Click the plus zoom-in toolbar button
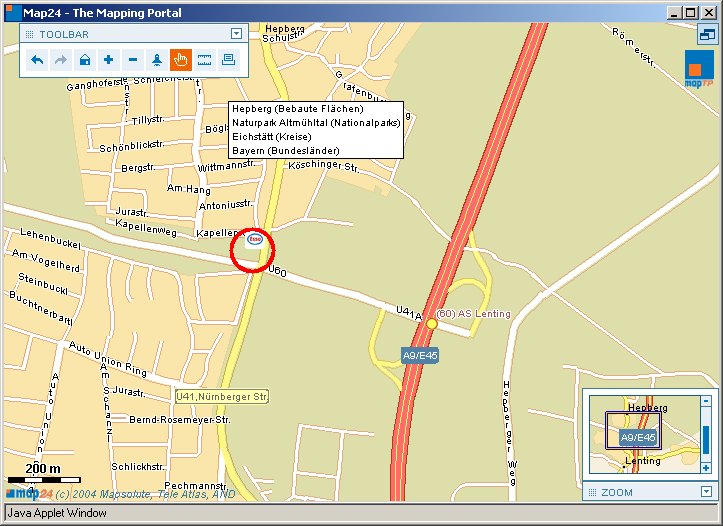This screenshot has width=723, height=526. 109,60
